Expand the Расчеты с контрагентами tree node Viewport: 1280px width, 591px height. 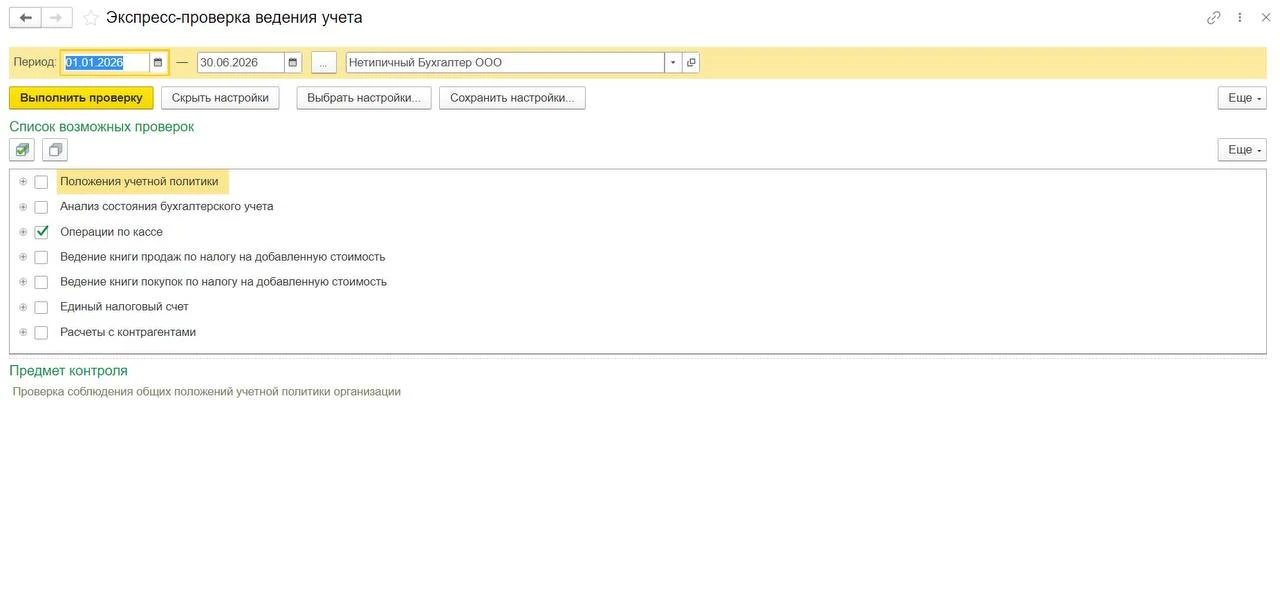click(23, 332)
